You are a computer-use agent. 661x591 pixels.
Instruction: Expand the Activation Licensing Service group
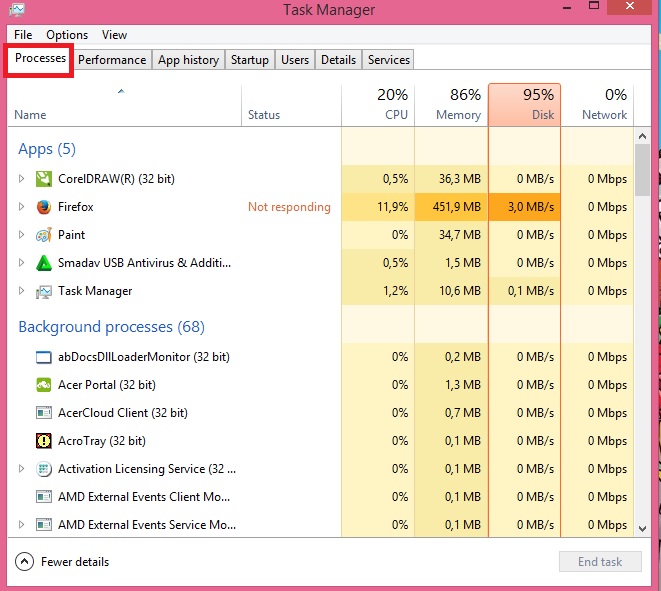pos(21,468)
